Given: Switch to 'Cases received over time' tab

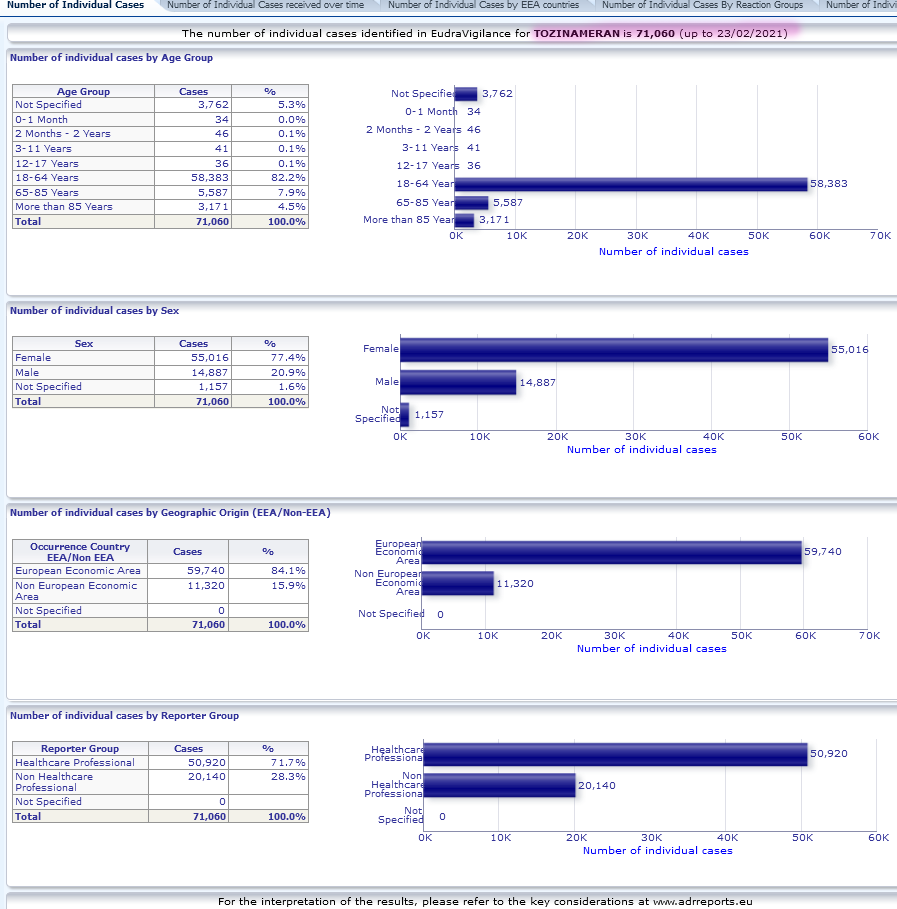Looking at the screenshot, I should point(265,6).
